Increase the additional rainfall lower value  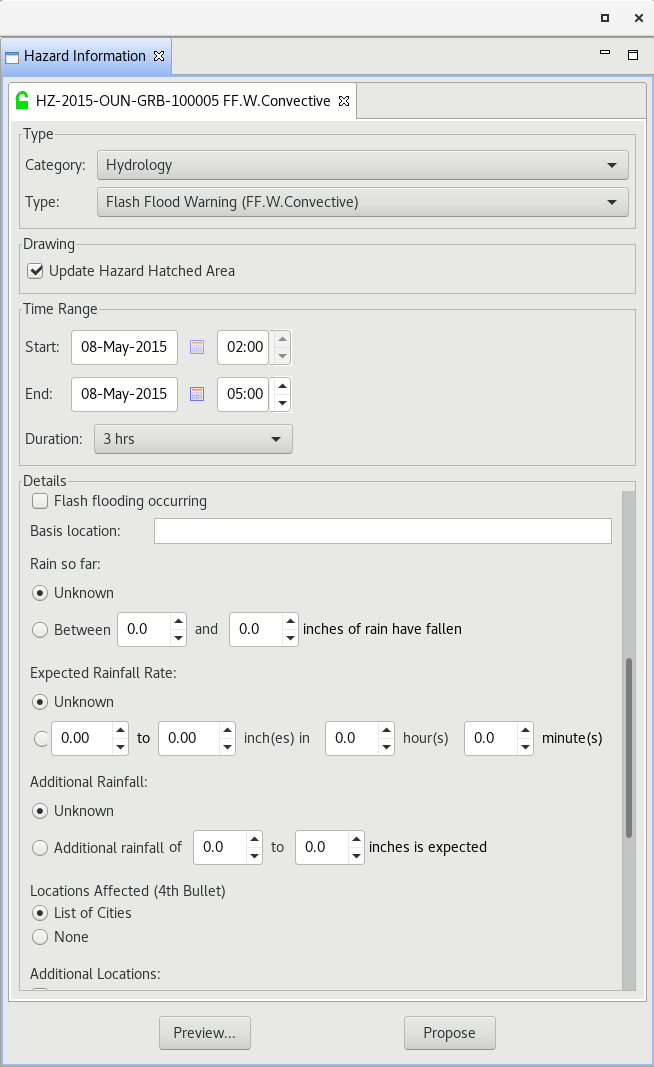click(255, 839)
